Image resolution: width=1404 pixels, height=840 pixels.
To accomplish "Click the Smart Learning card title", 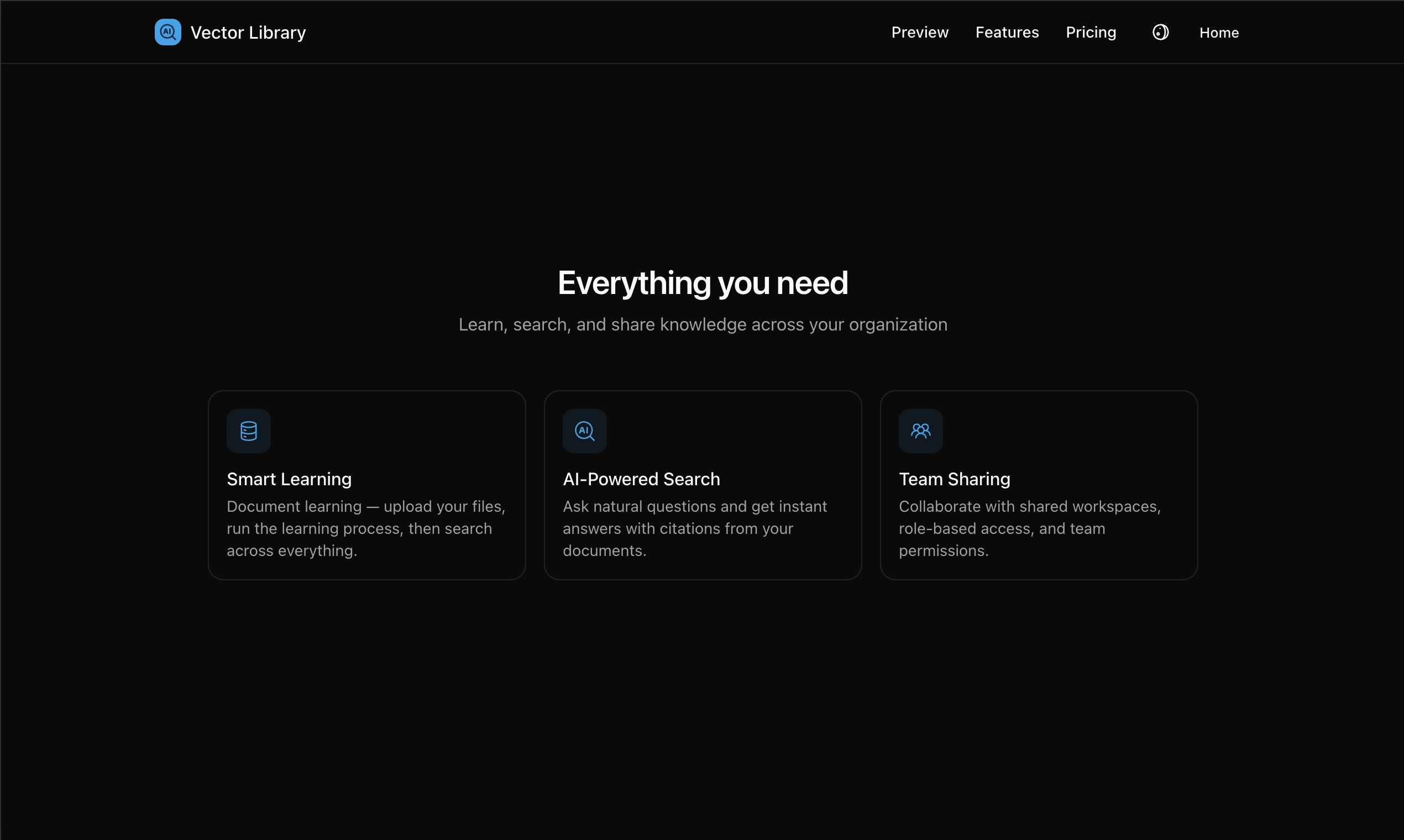I will click(289, 479).
